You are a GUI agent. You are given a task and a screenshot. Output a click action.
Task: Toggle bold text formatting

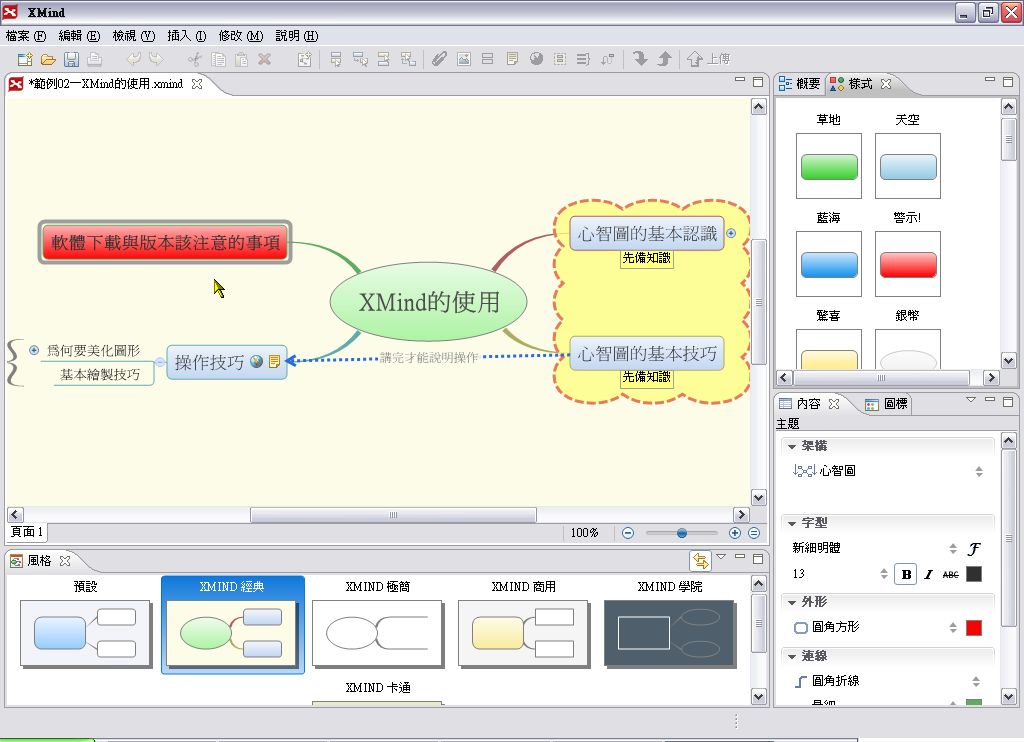905,574
